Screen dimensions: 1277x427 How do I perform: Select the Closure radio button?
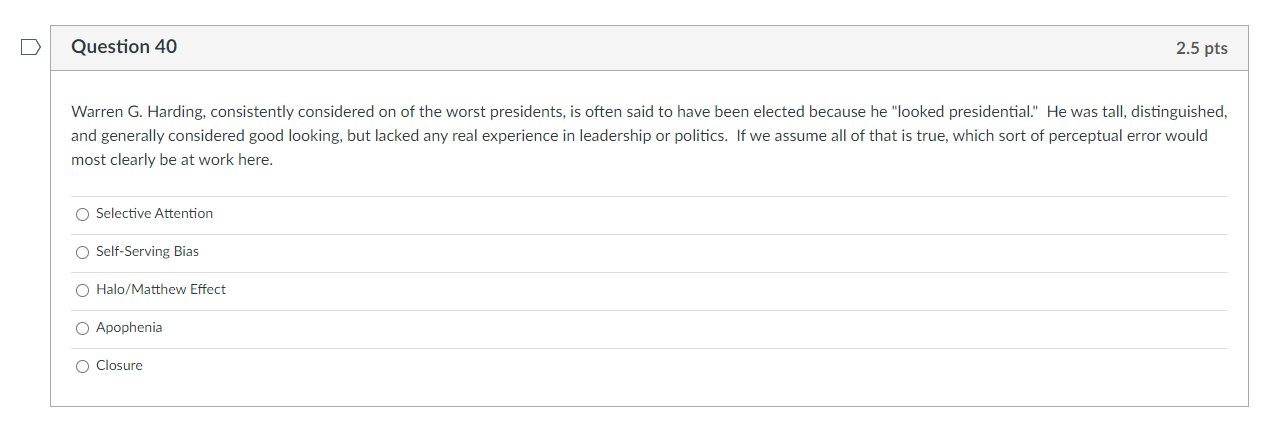coord(82,366)
